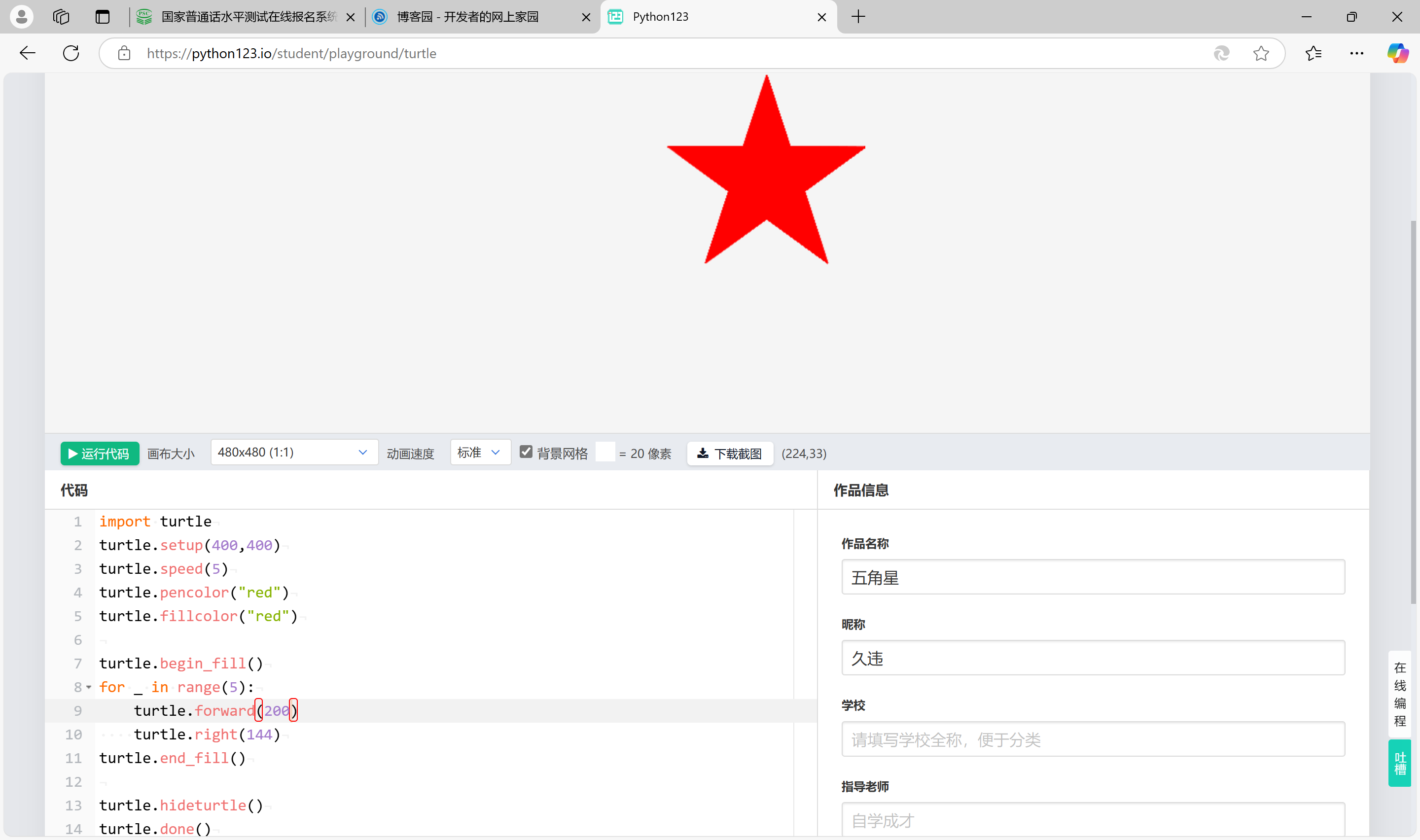Open a new tab with plus icon

click(858, 17)
